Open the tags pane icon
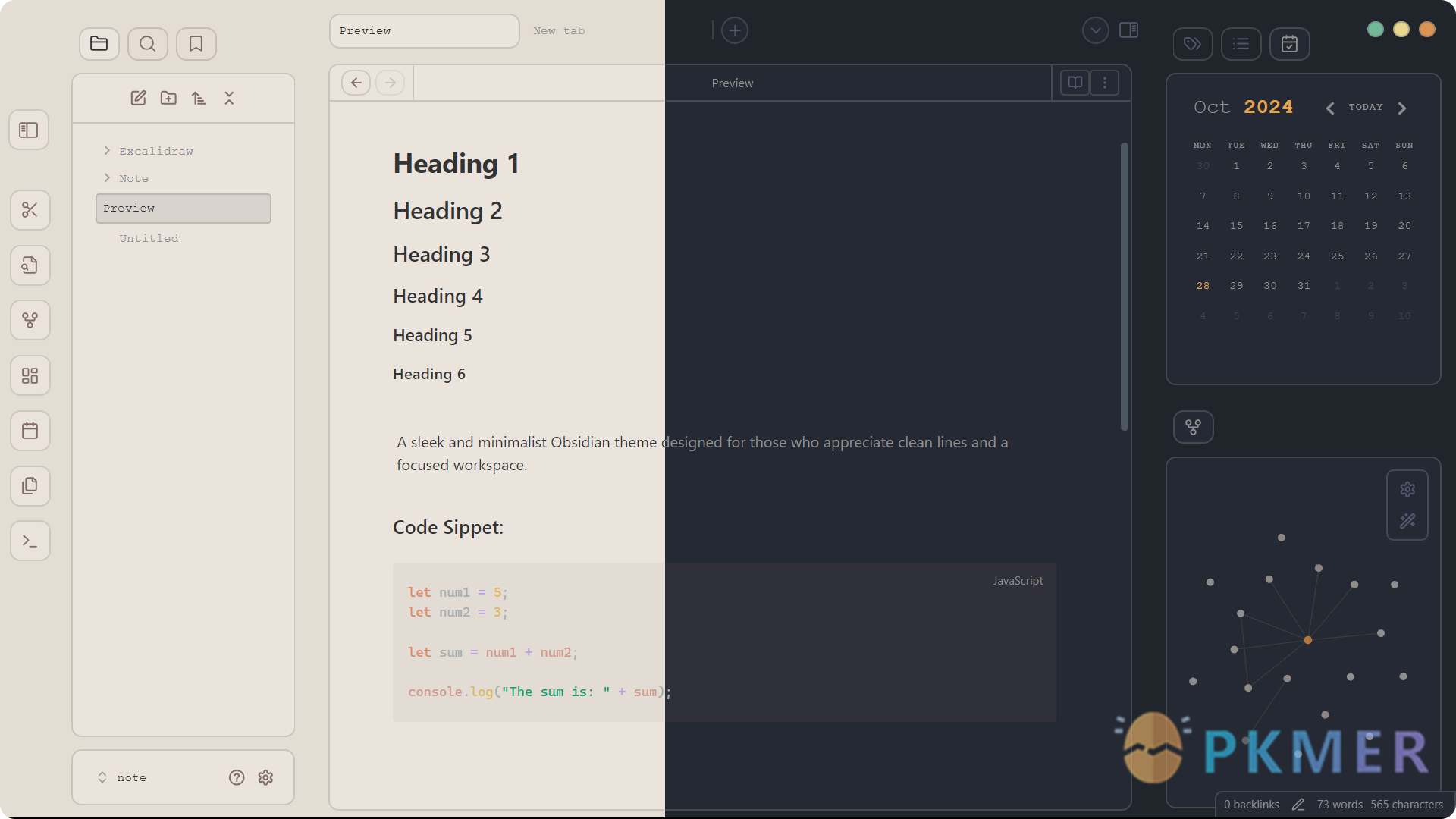The height and width of the screenshot is (819, 1456). click(x=1192, y=44)
